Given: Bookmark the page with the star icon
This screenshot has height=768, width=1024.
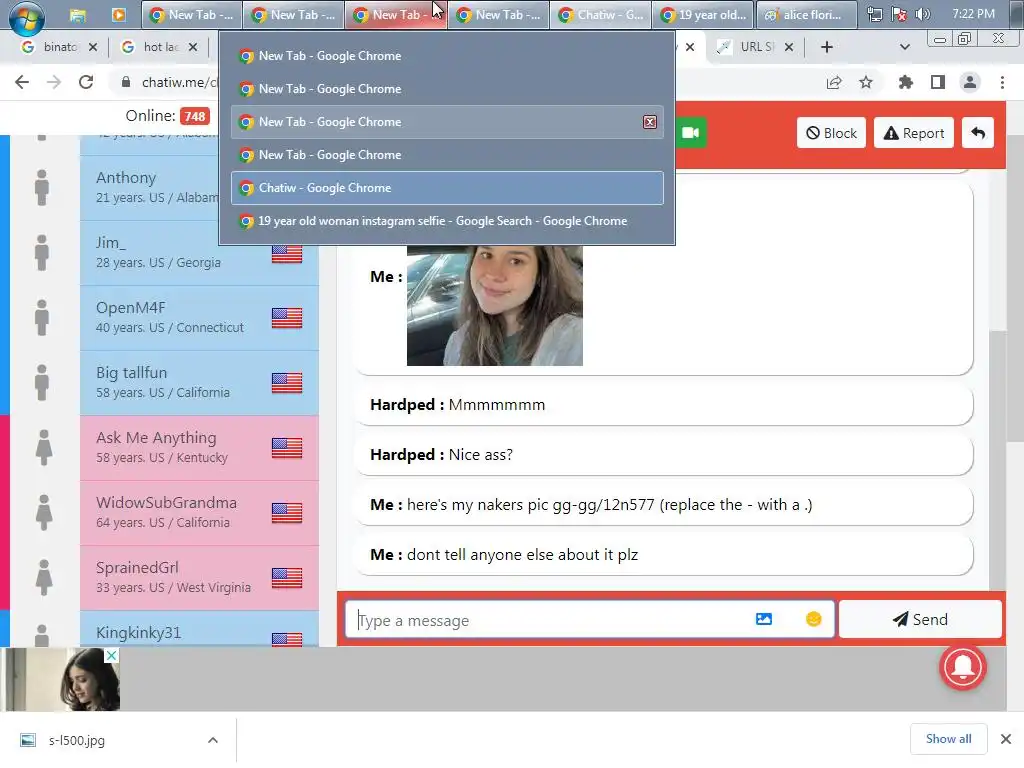Looking at the screenshot, I should tap(865, 82).
